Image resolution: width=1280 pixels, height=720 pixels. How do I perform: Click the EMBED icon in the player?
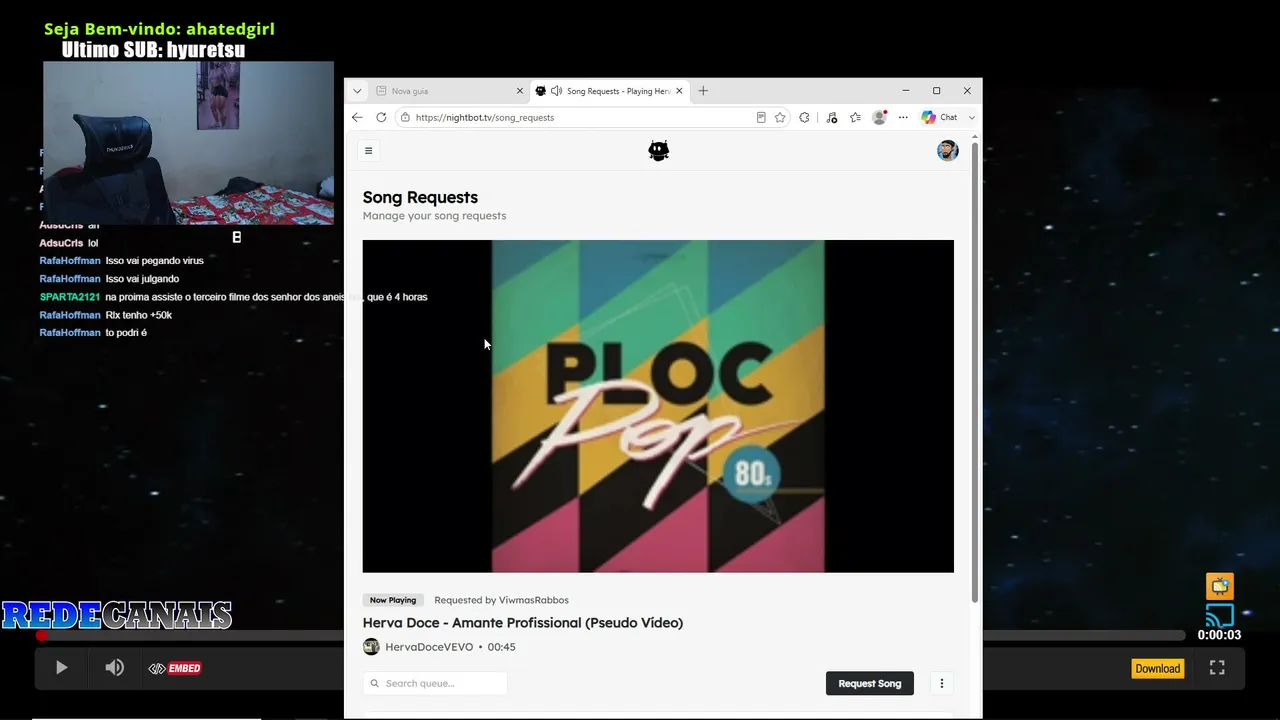point(175,668)
